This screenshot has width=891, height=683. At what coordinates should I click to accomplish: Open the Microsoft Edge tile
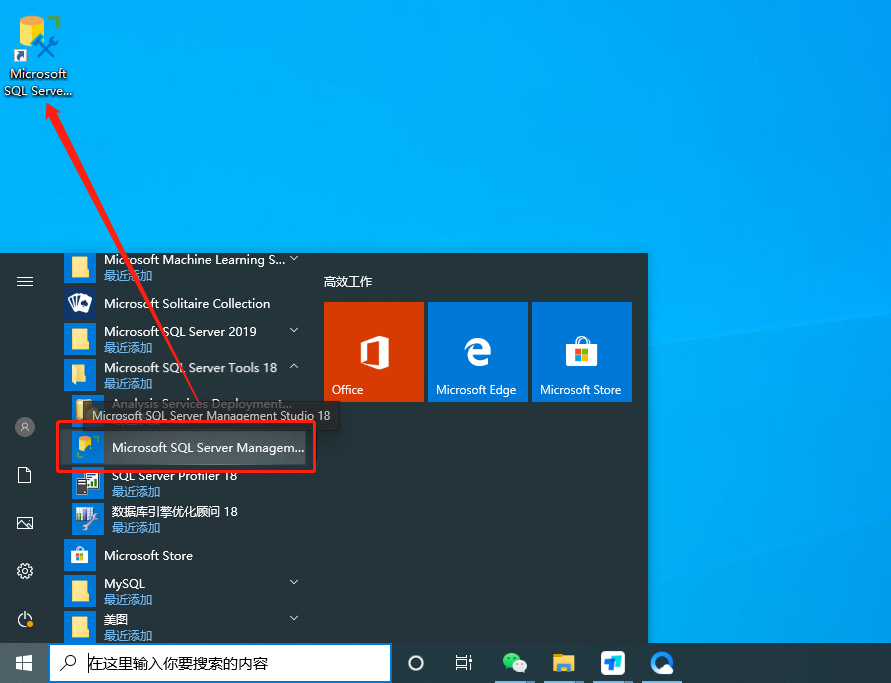click(477, 352)
